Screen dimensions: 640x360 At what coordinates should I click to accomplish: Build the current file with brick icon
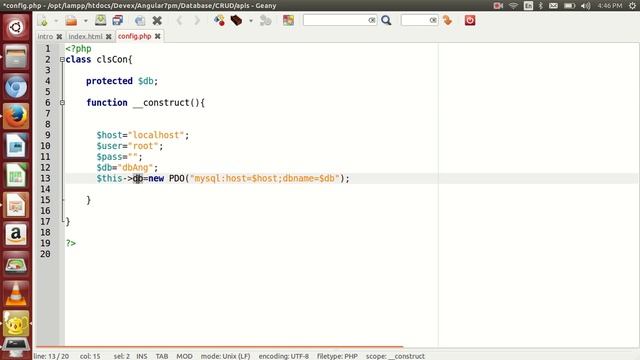point(236,20)
